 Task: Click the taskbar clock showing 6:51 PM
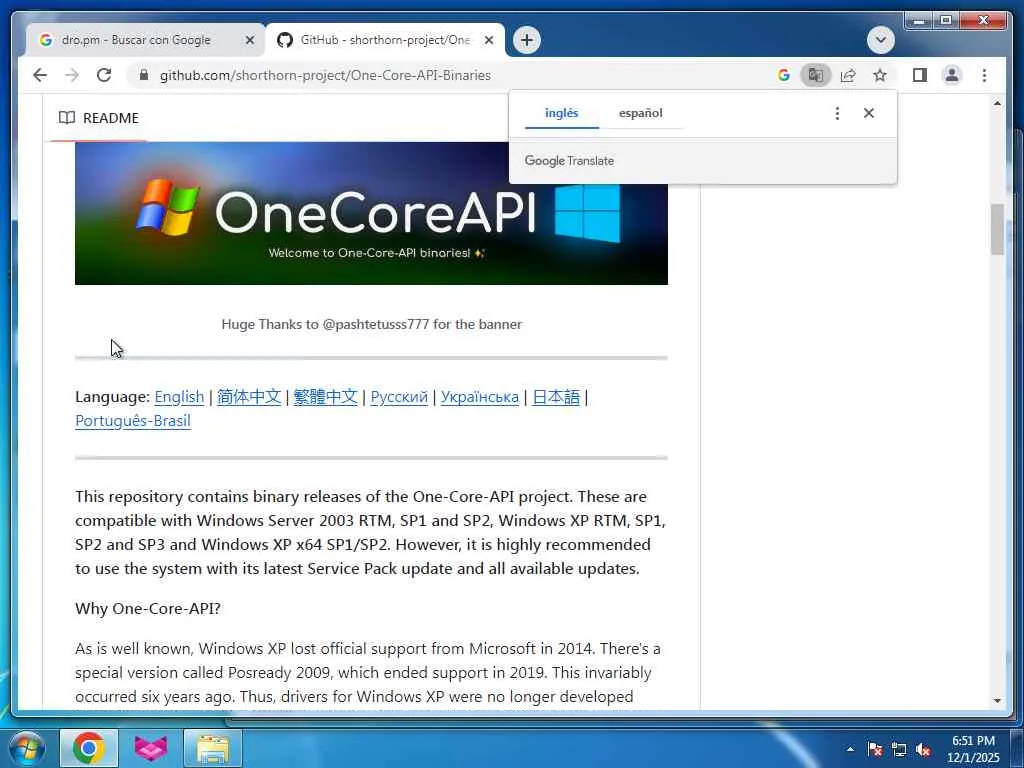pos(973,749)
